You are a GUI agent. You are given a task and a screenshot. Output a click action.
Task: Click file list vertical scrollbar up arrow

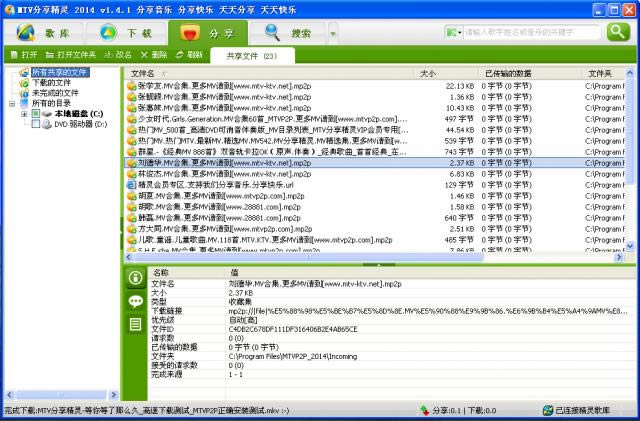pyautogui.click(x=630, y=73)
